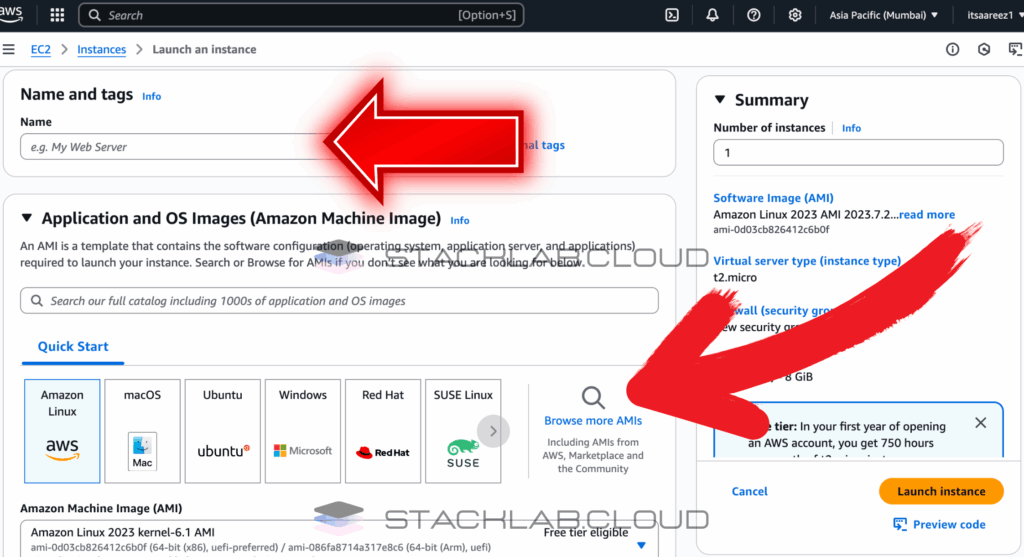Click the t2.micro instance type text
Image resolution: width=1024 pixels, height=557 pixels.
735,278
